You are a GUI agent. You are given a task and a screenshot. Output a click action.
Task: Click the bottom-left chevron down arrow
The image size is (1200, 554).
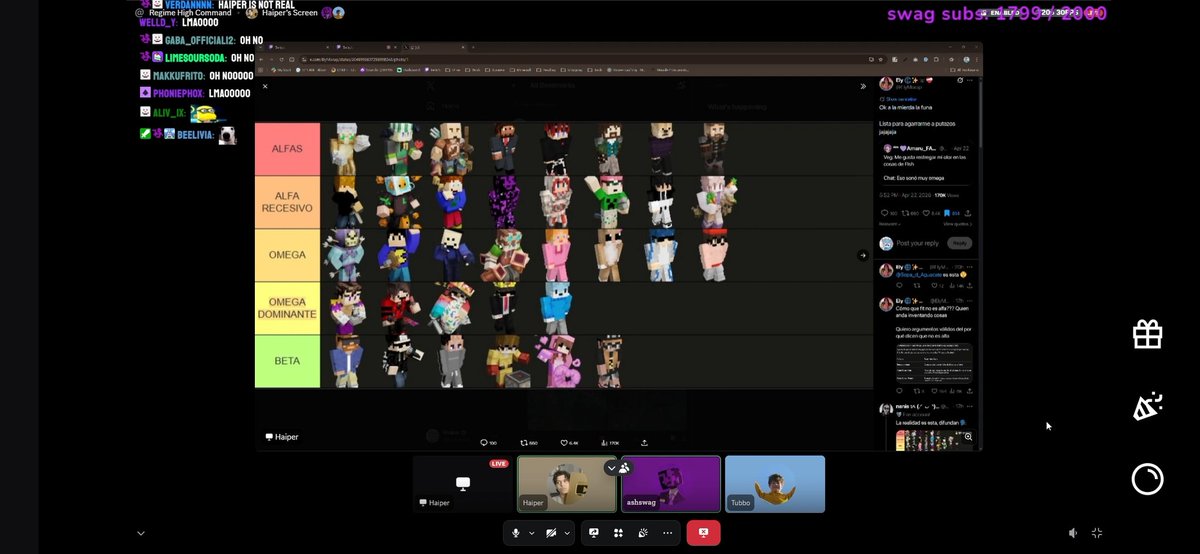tap(140, 533)
